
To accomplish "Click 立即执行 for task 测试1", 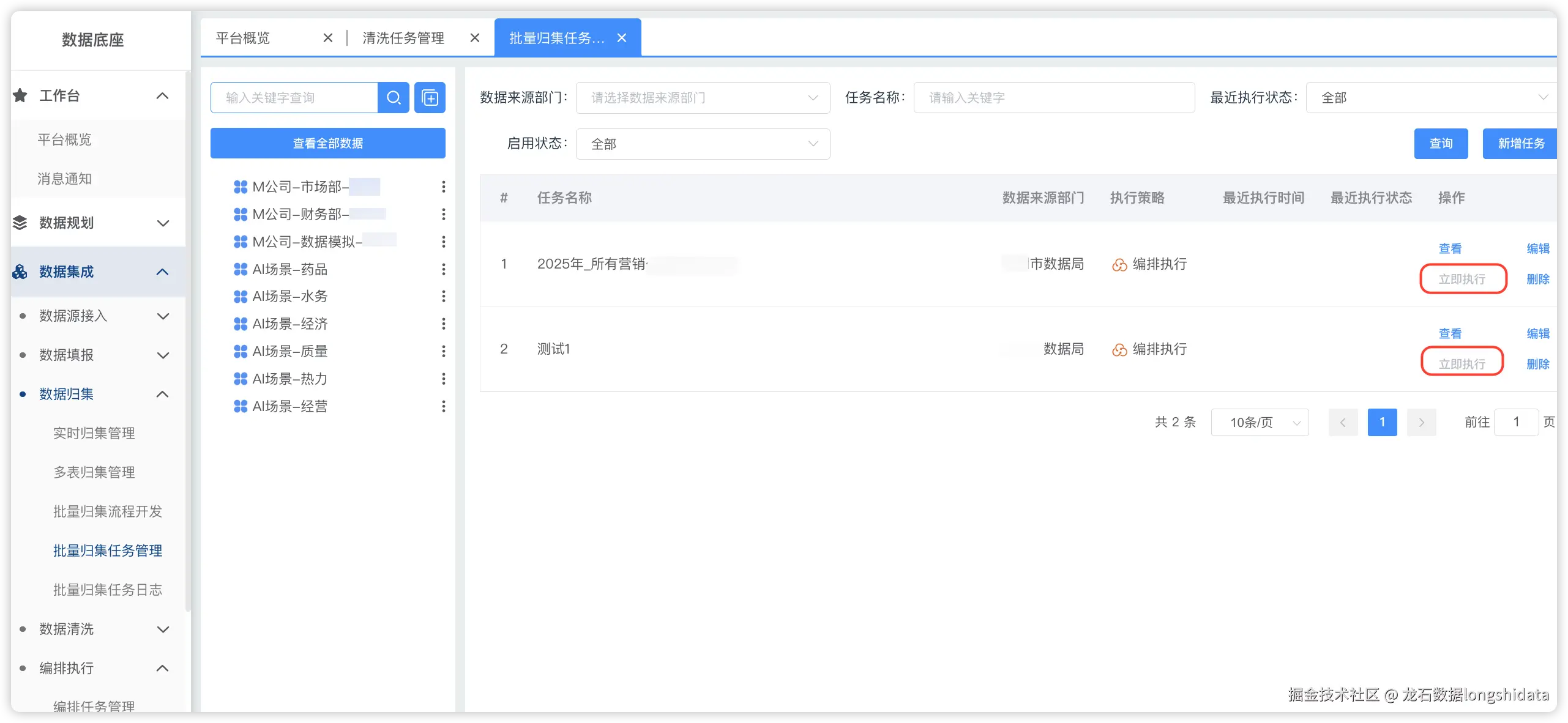I will [x=1462, y=364].
